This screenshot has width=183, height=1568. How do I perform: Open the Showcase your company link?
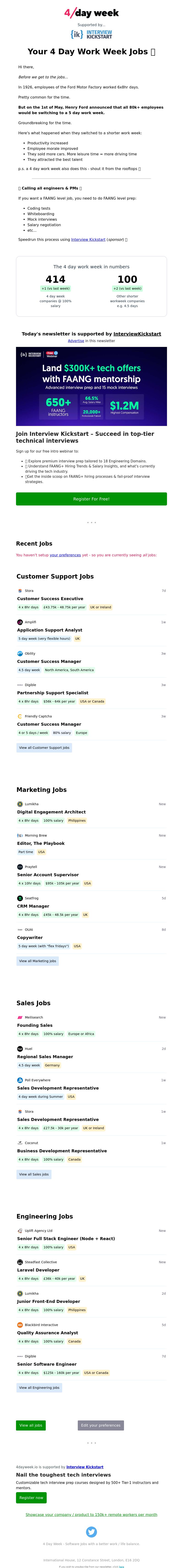(91, 1514)
